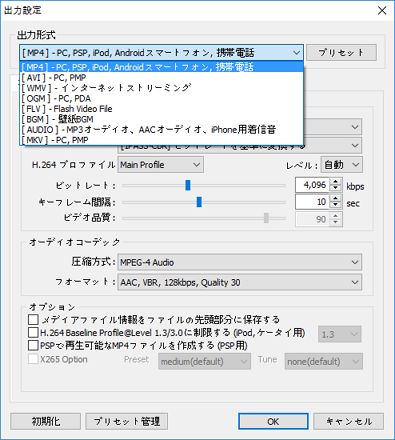Toggle H.264 Baseline Profile limit checkbox
This screenshot has height=440, width=395.
33,333
